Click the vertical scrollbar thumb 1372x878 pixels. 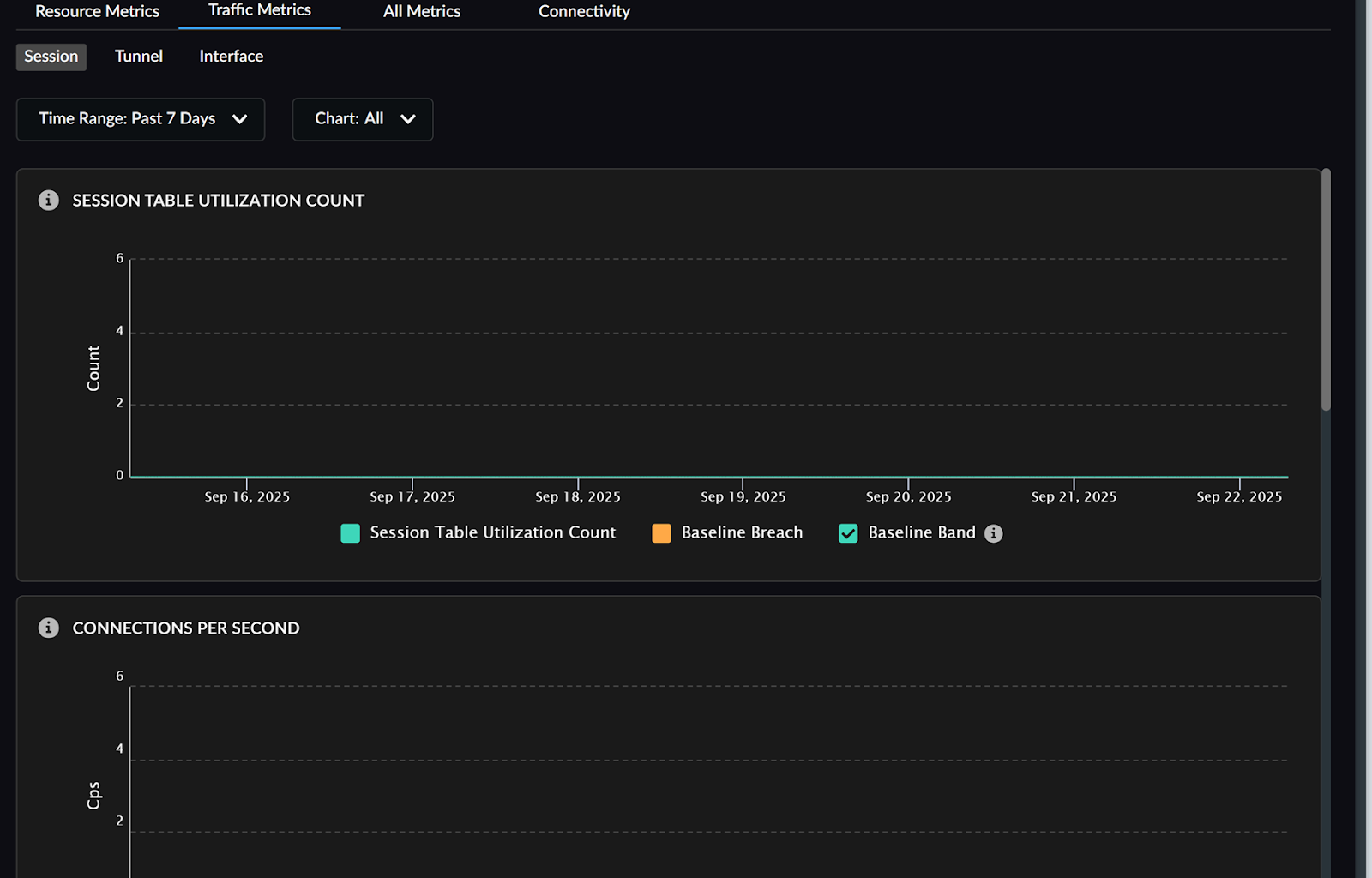(1326, 290)
